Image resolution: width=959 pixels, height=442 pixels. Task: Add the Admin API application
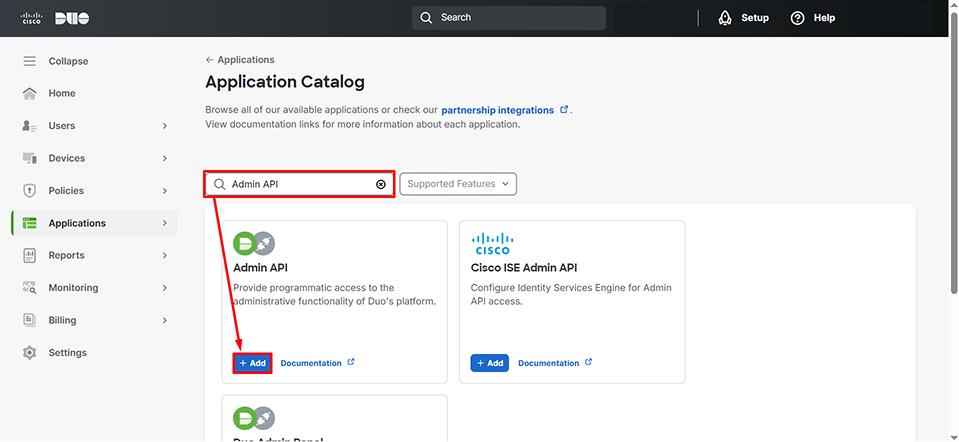(252, 363)
